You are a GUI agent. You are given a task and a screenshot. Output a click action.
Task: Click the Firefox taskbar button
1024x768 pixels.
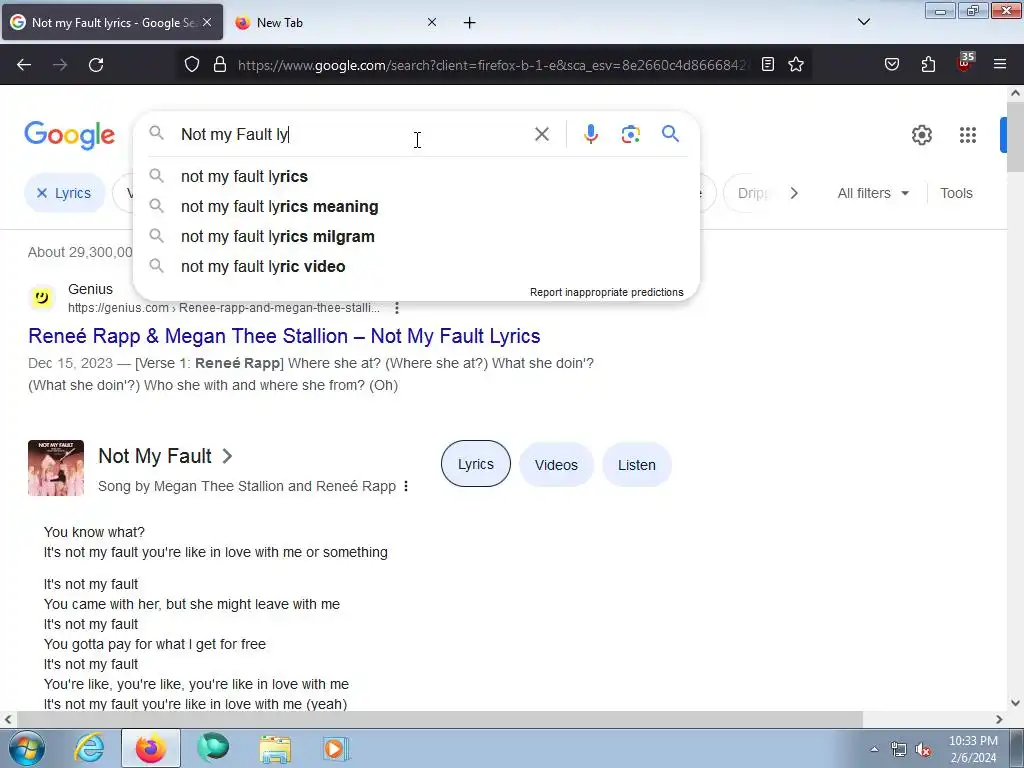[x=151, y=748]
